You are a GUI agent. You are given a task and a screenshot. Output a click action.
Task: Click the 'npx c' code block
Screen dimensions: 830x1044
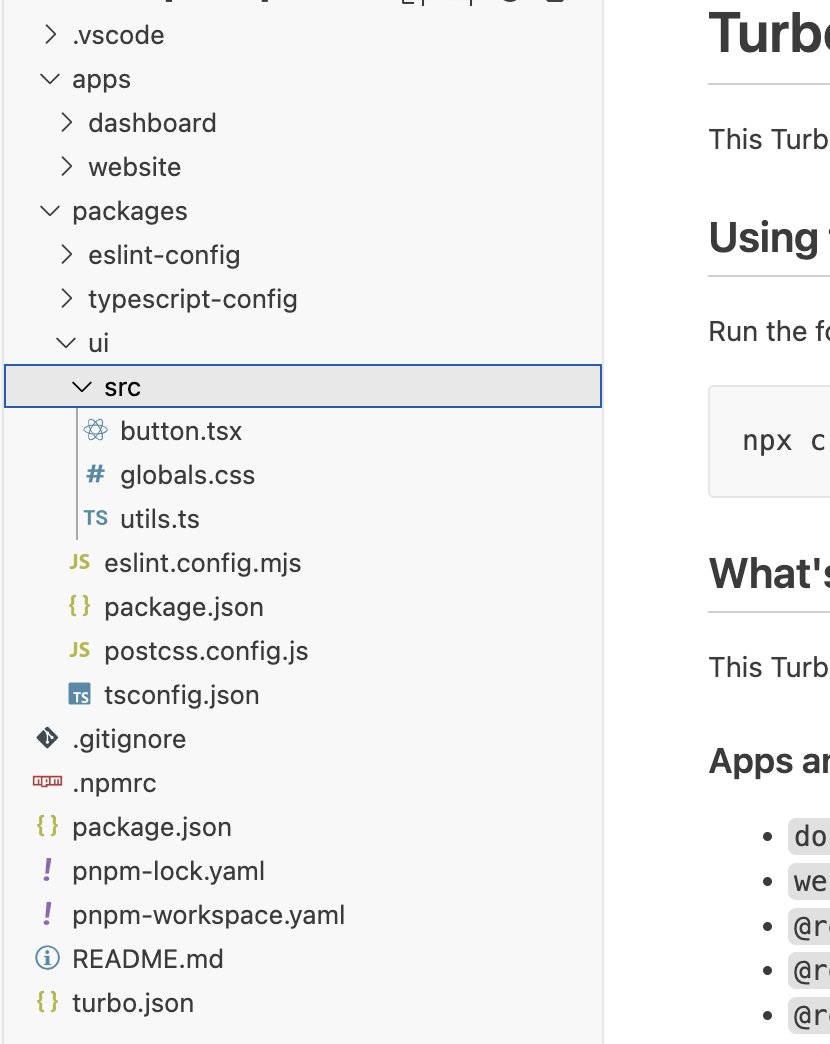click(769, 441)
